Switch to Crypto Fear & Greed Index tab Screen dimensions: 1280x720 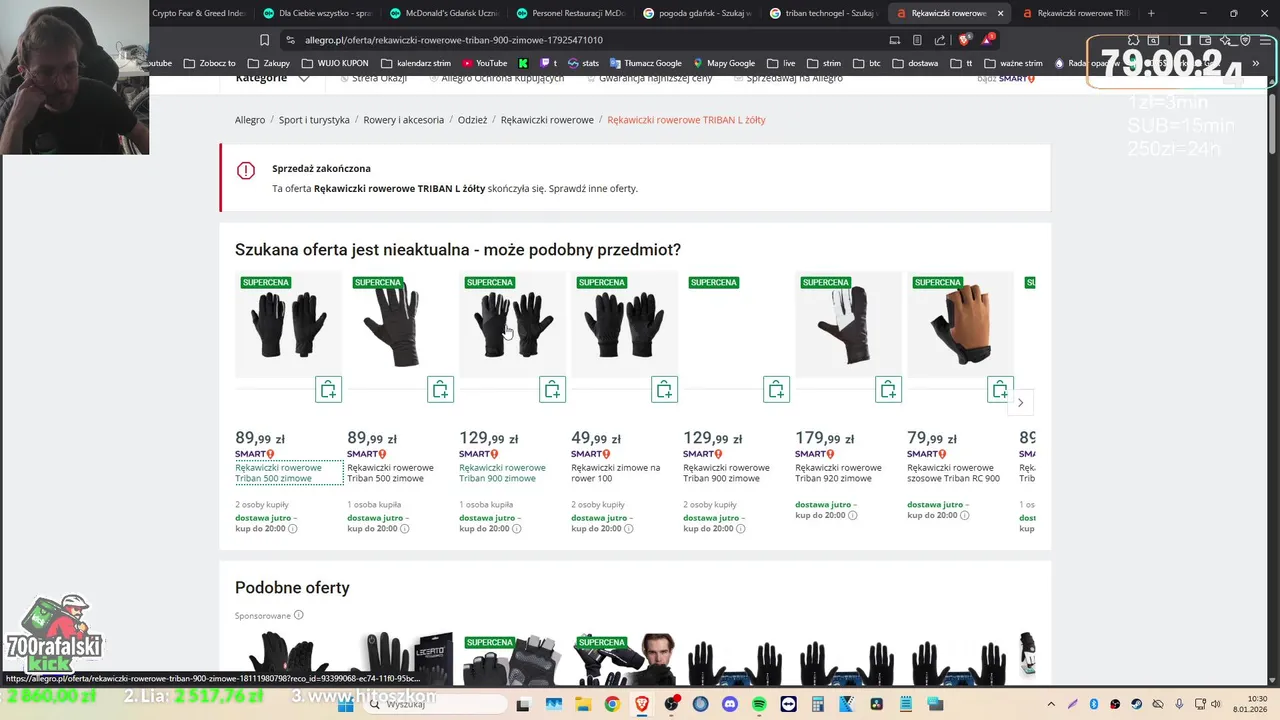pyautogui.click(x=198, y=13)
